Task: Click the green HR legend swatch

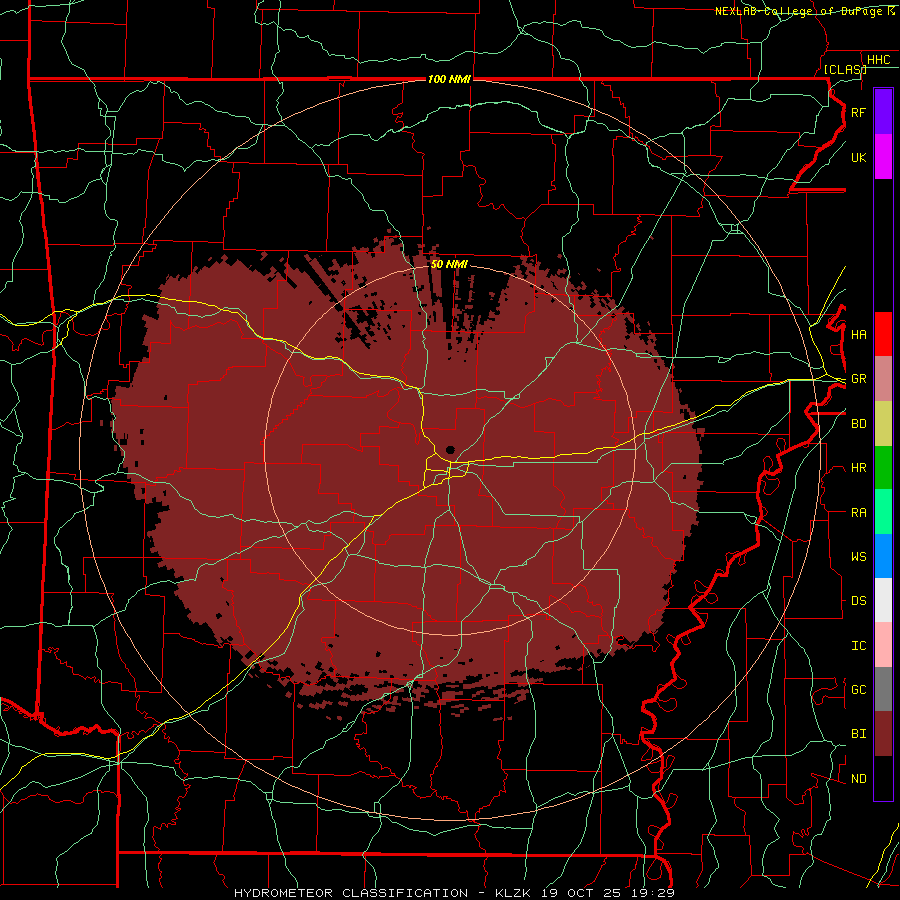Action: [883, 468]
